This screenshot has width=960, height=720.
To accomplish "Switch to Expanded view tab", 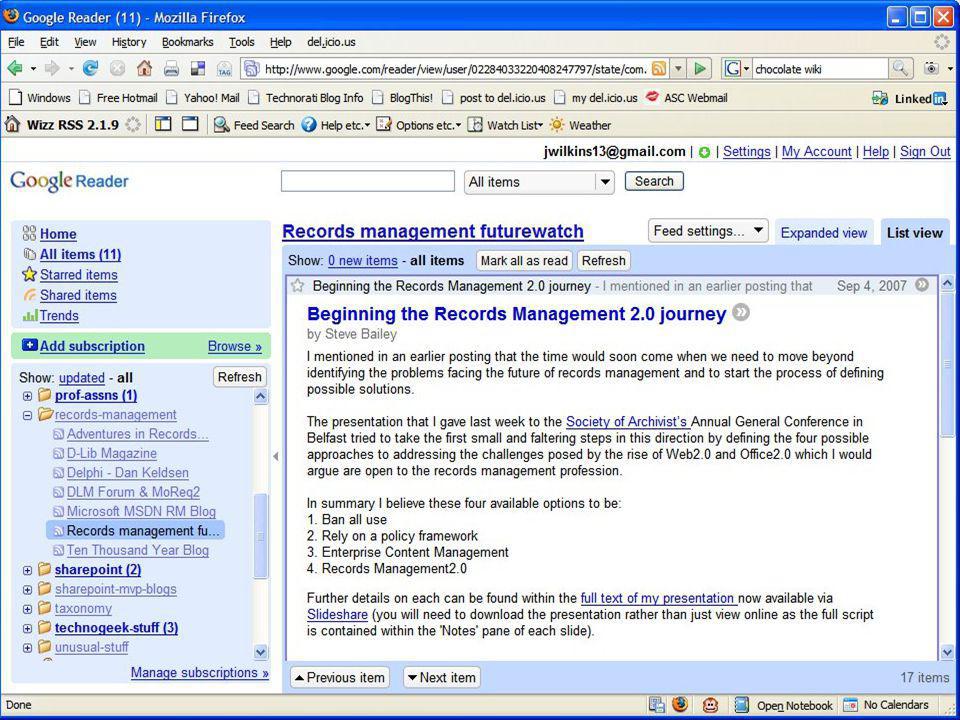I will pyautogui.click(x=823, y=233).
